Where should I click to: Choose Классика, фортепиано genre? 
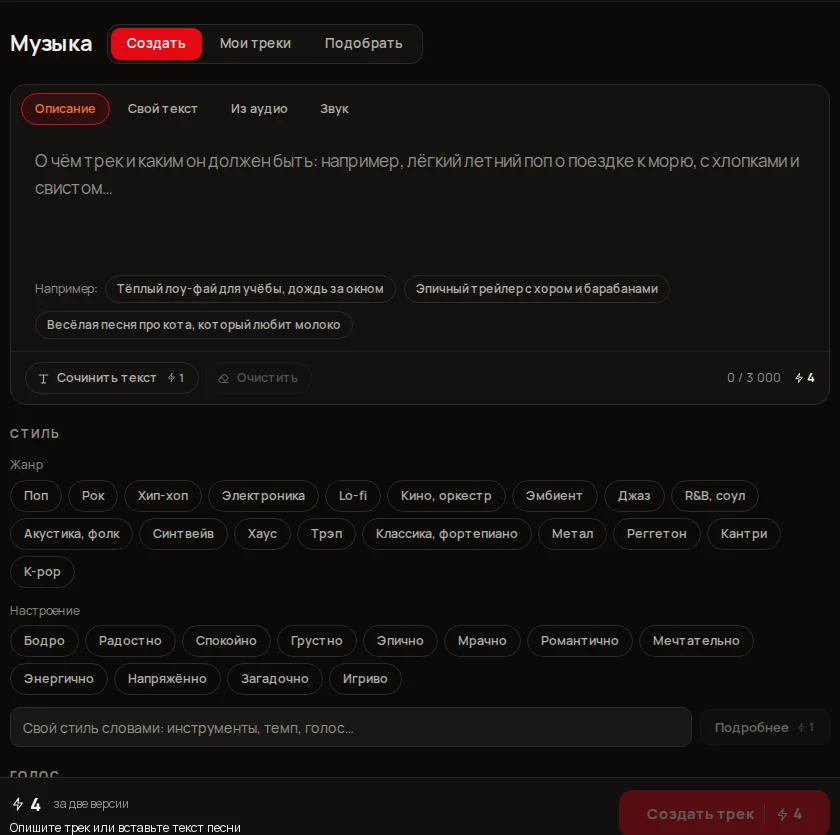[446, 534]
